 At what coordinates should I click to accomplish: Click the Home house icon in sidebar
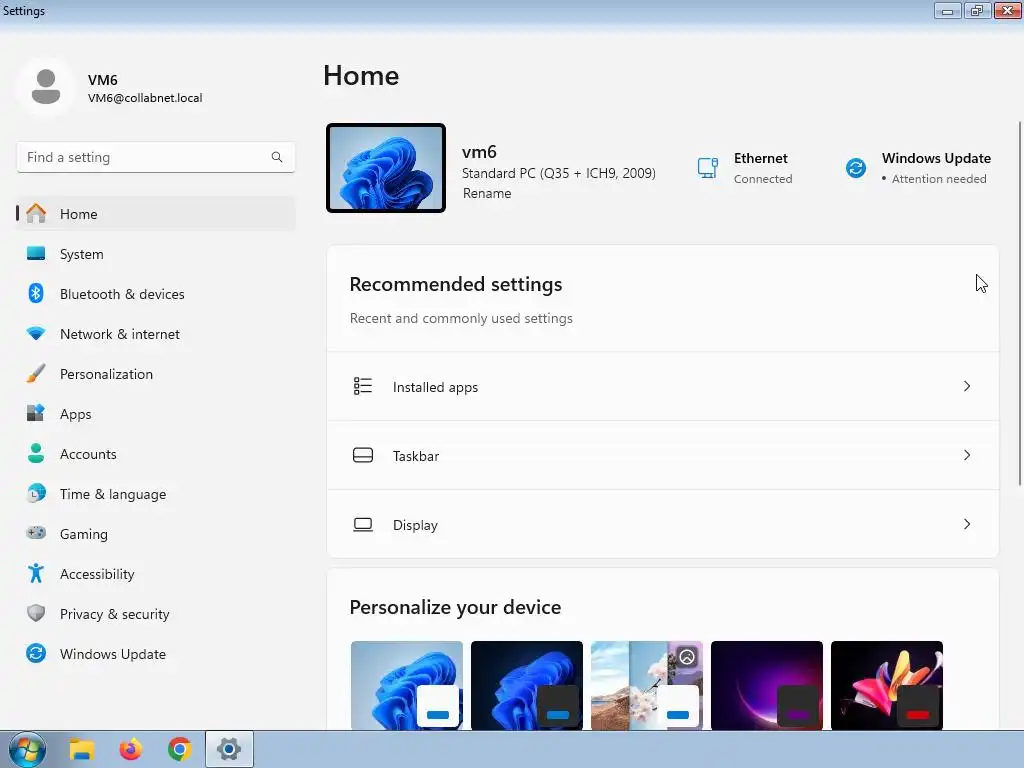[36, 214]
